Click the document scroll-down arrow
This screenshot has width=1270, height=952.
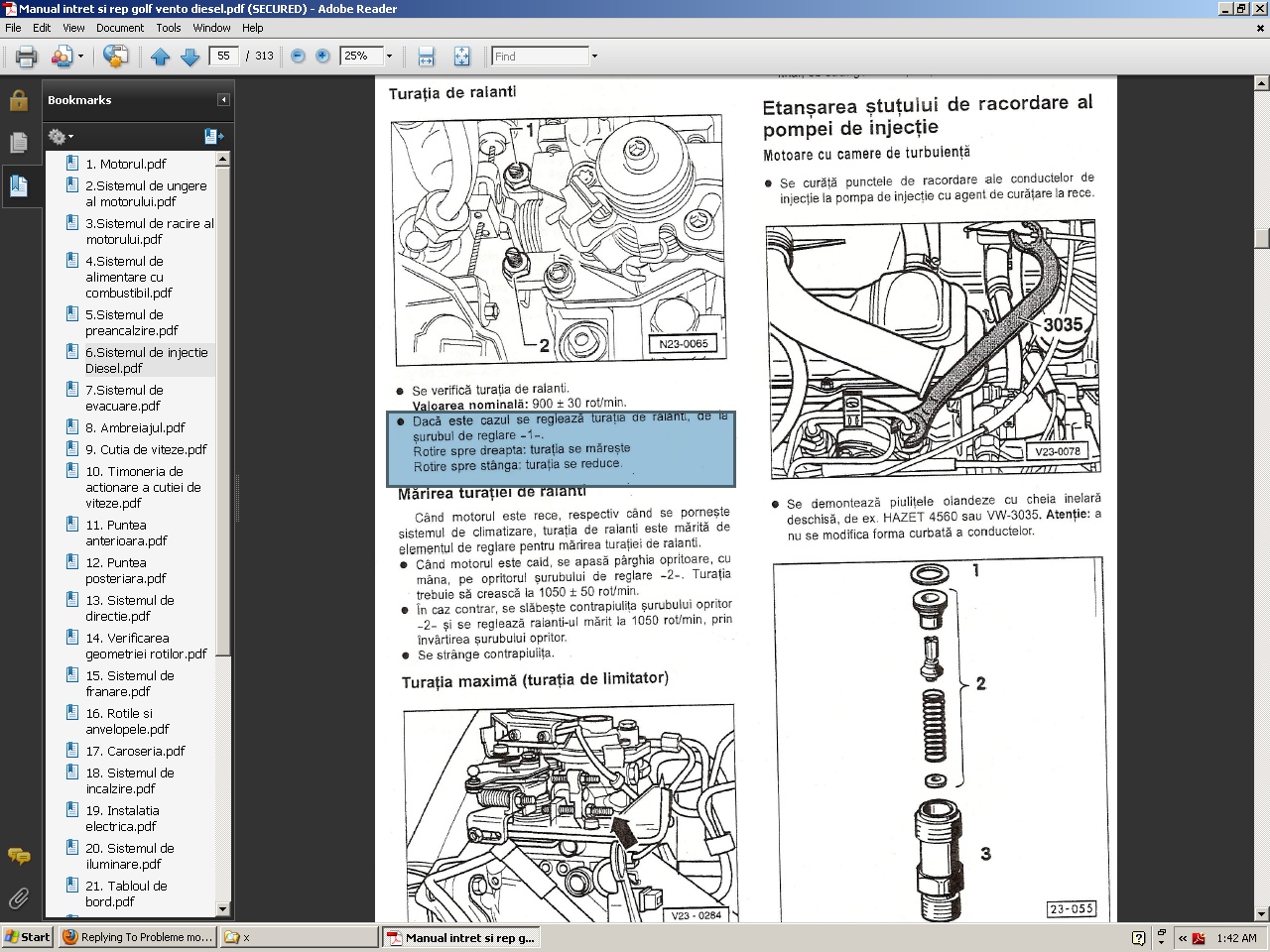click(1262, 913)
